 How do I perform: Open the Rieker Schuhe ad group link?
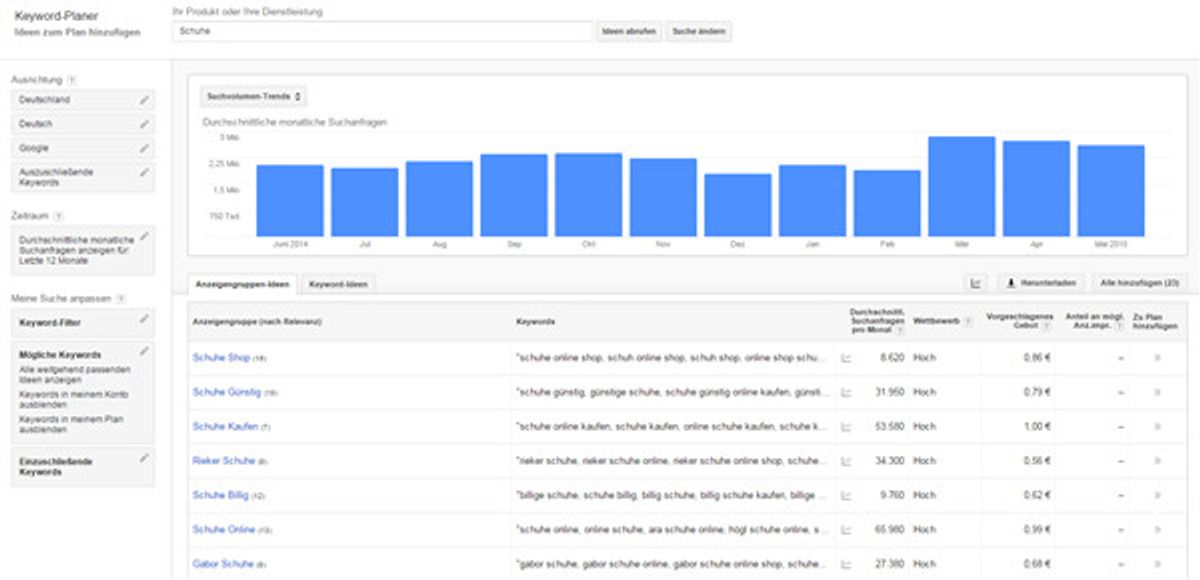(223, 461)
